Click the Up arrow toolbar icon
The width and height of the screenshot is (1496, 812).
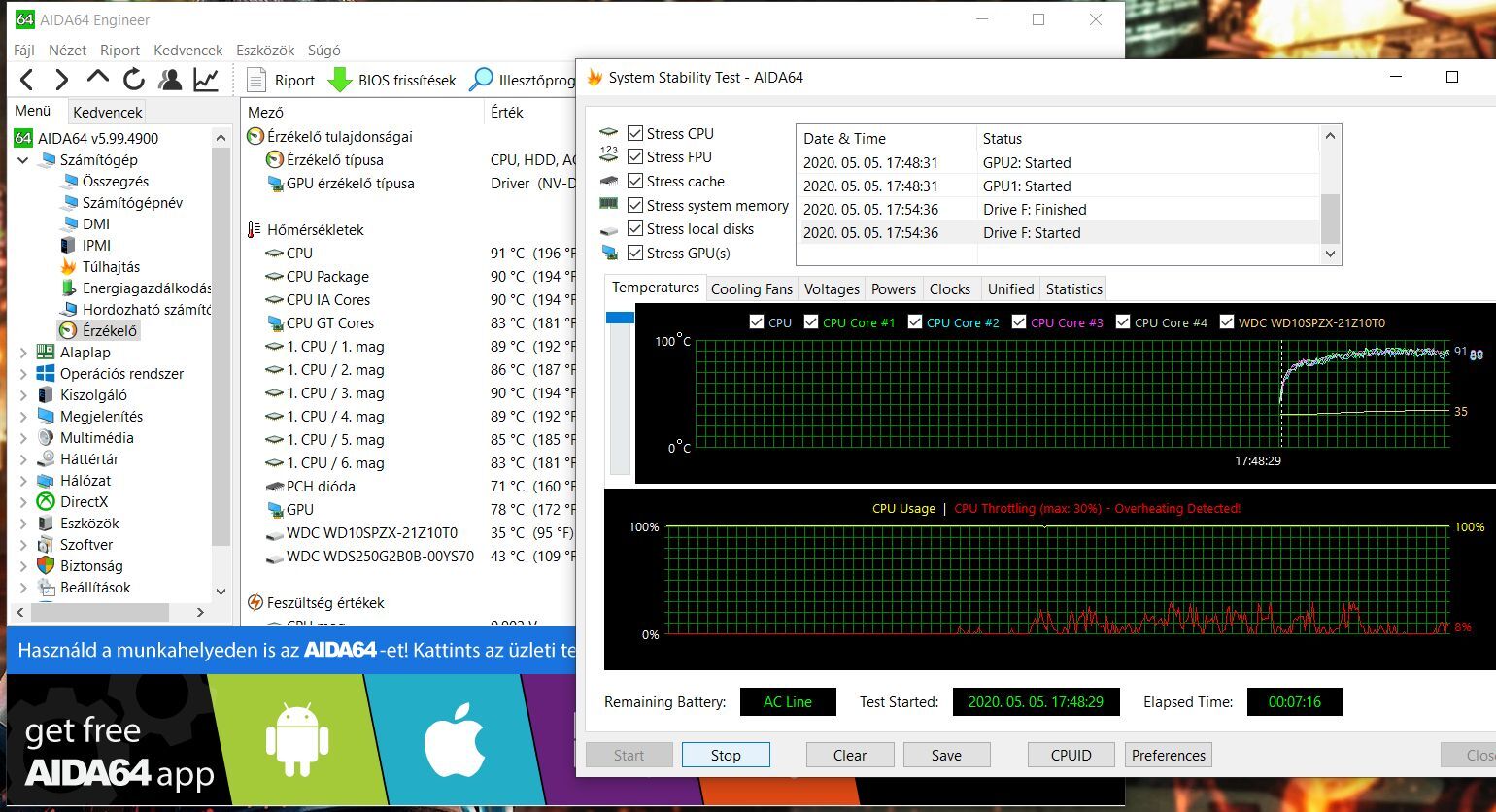97,78
